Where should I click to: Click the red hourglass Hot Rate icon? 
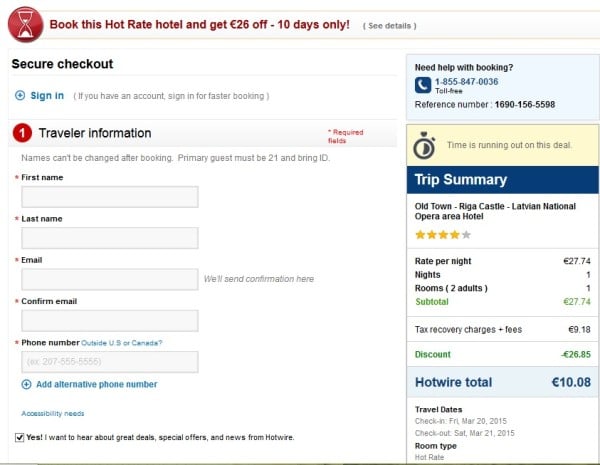pos(26,24)
